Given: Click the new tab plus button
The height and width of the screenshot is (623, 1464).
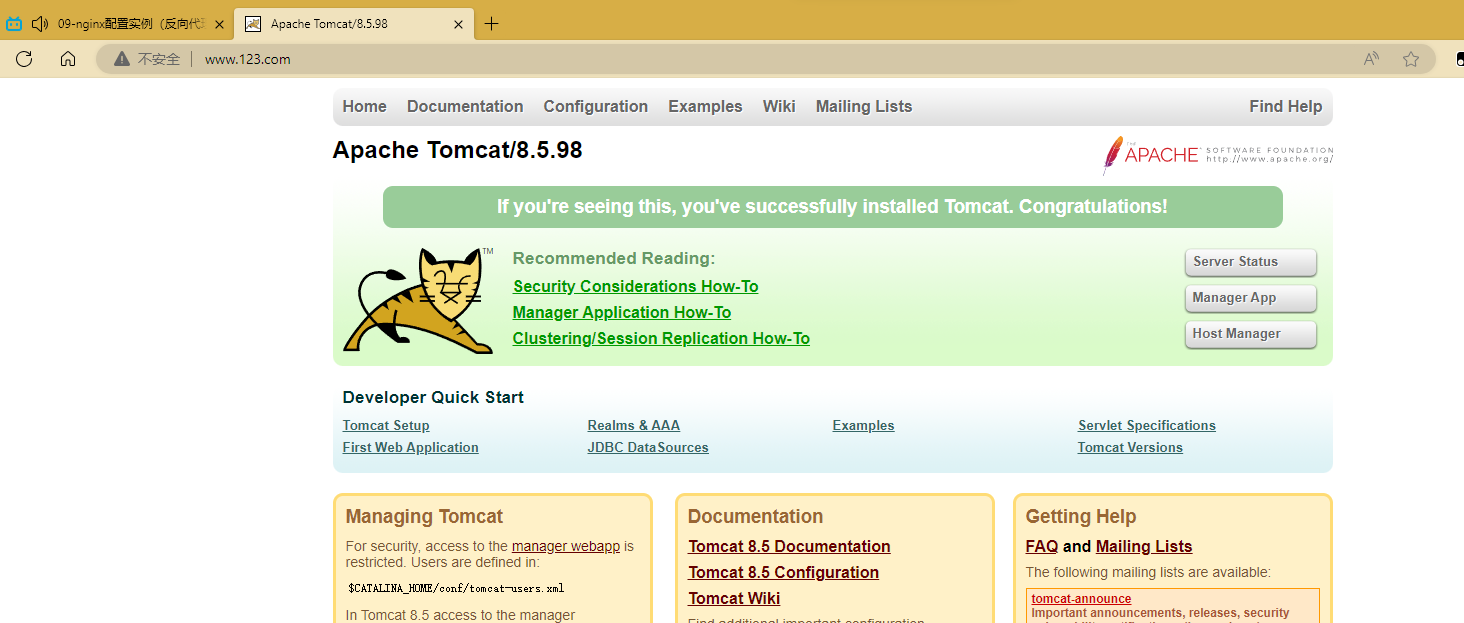Looking at the screenshot, I should pyautogui.click(x=491, y=24).
